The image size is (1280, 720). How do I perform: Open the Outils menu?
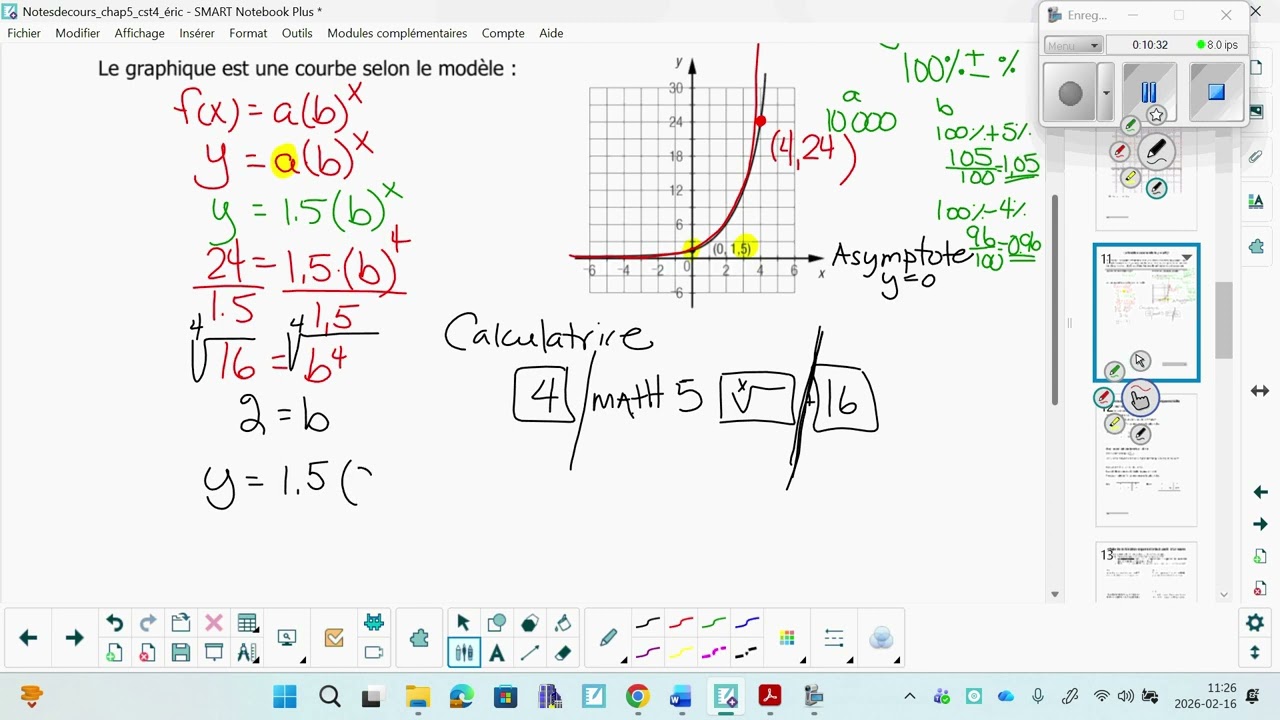[x=297, y=33]
